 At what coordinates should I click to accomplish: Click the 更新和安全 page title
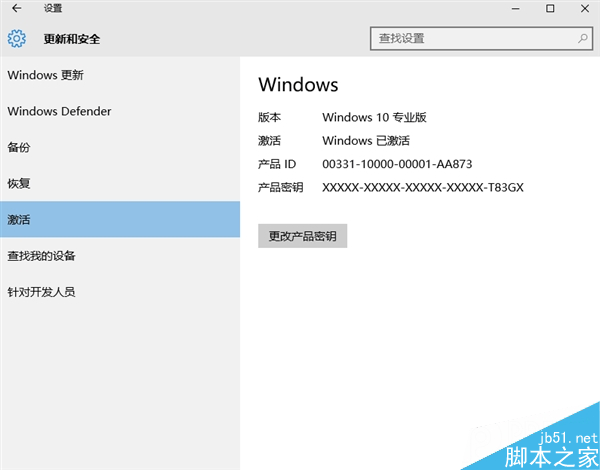[72, 39]
